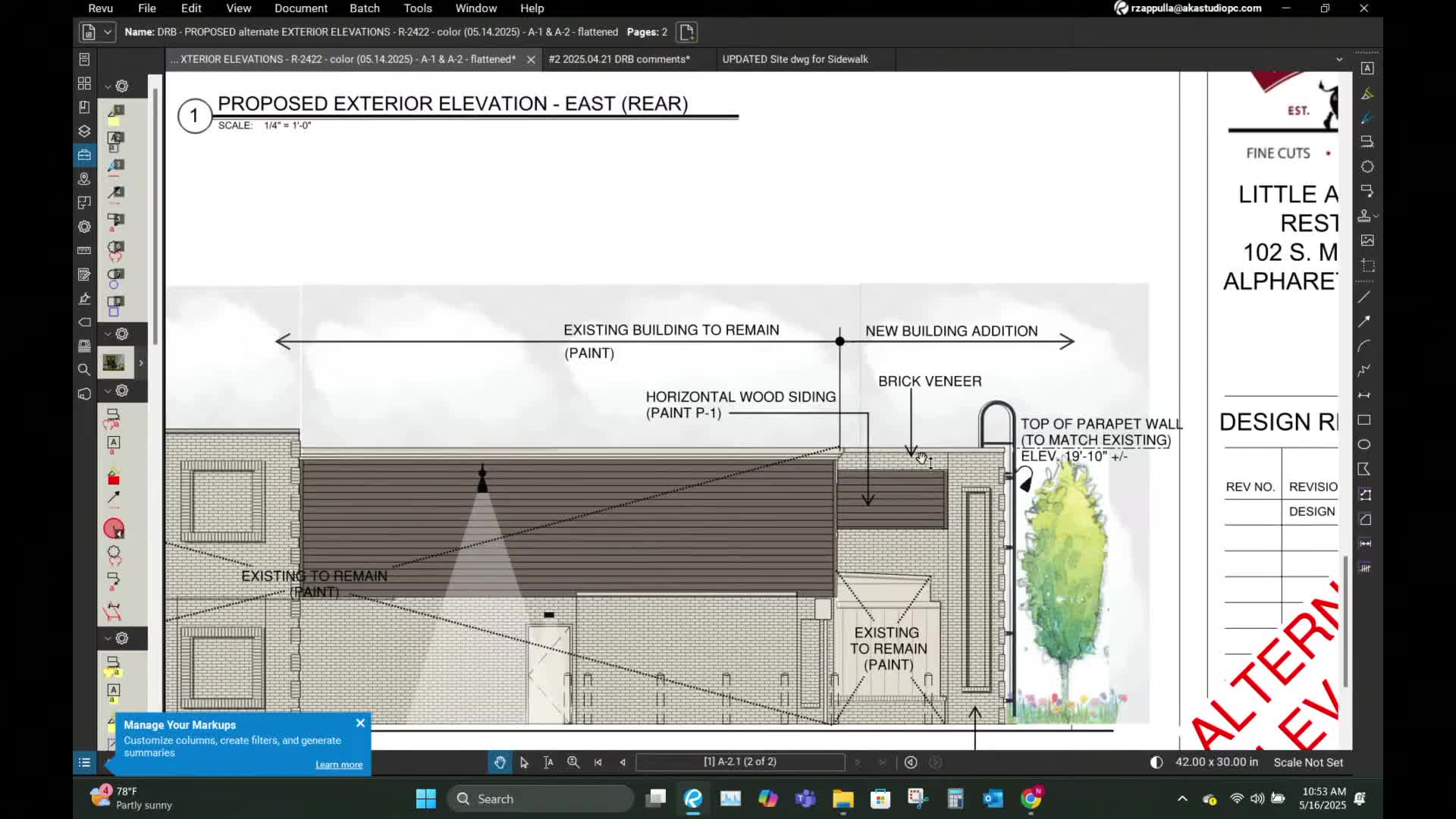
Task: Select the Line tool in right toolbar
Action: [1364, 297]
